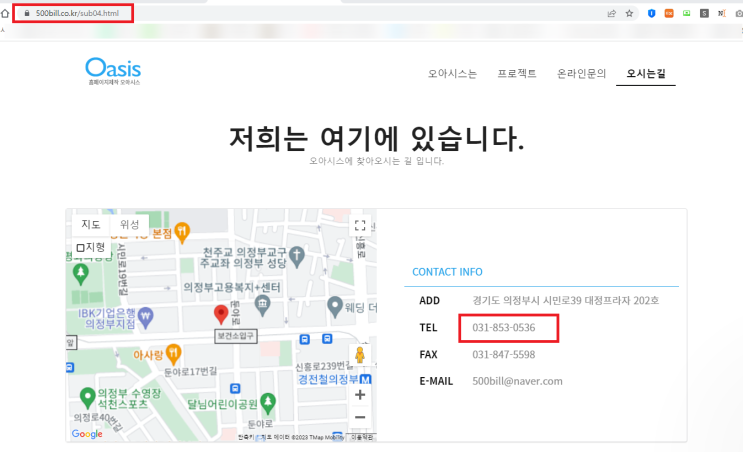Bookmark this page with the star icon
Viewport: 743px width, 452px height.
(x=629, y=13)
